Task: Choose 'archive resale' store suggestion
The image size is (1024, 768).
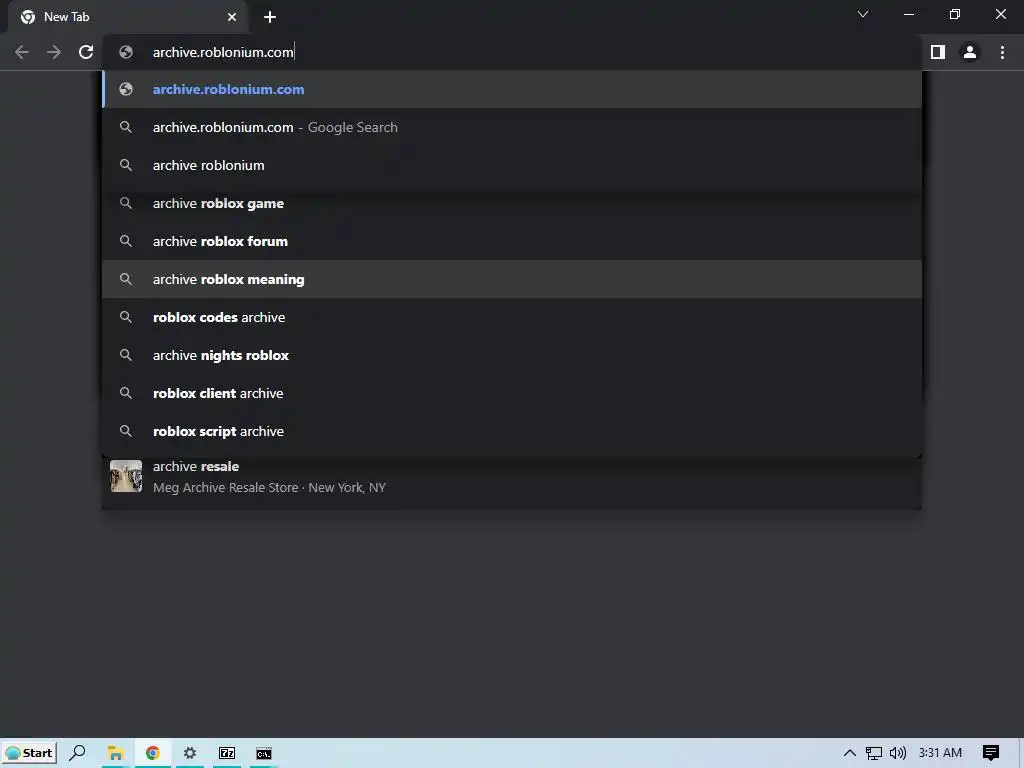Action: (512, 477)
